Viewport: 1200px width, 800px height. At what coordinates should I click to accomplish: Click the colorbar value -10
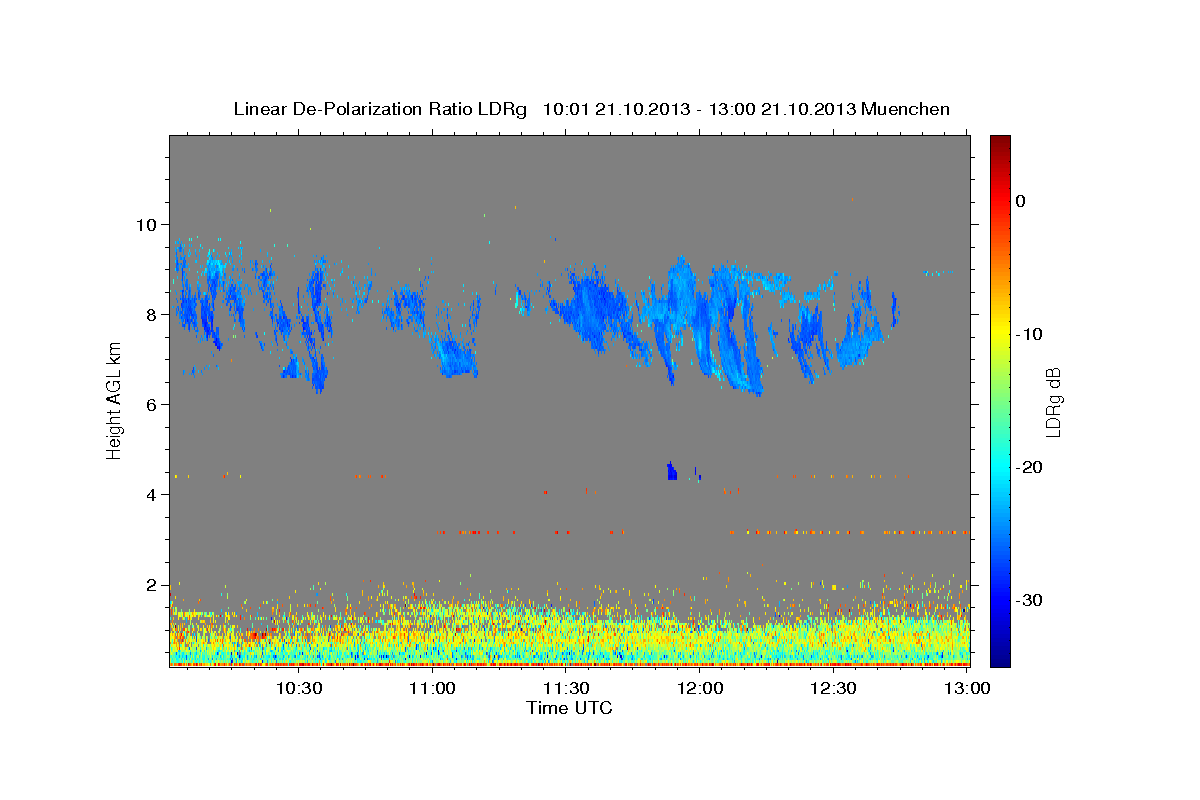(1029, 334)
